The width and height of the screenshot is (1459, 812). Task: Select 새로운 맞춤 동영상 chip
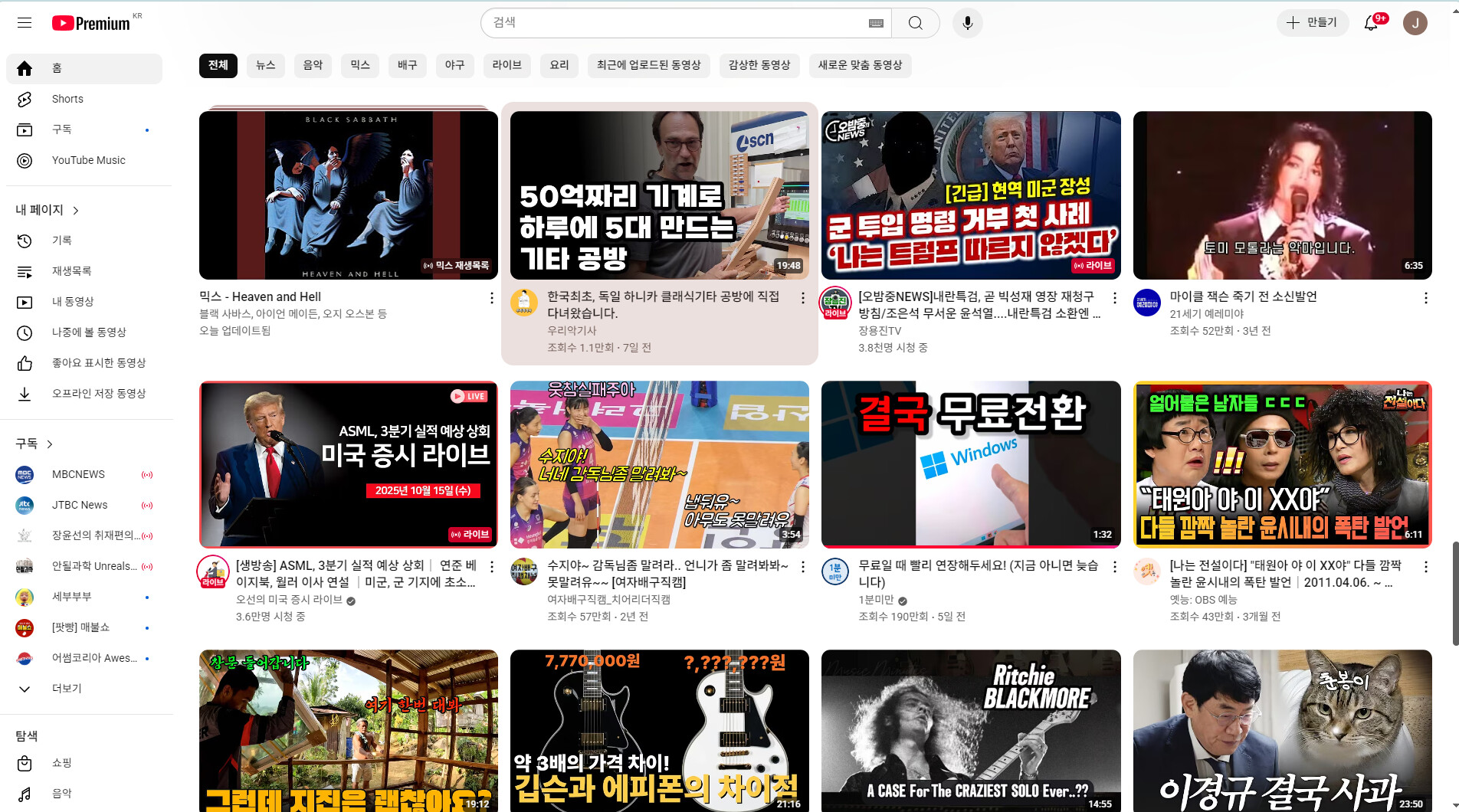click(x=860, y=65)
